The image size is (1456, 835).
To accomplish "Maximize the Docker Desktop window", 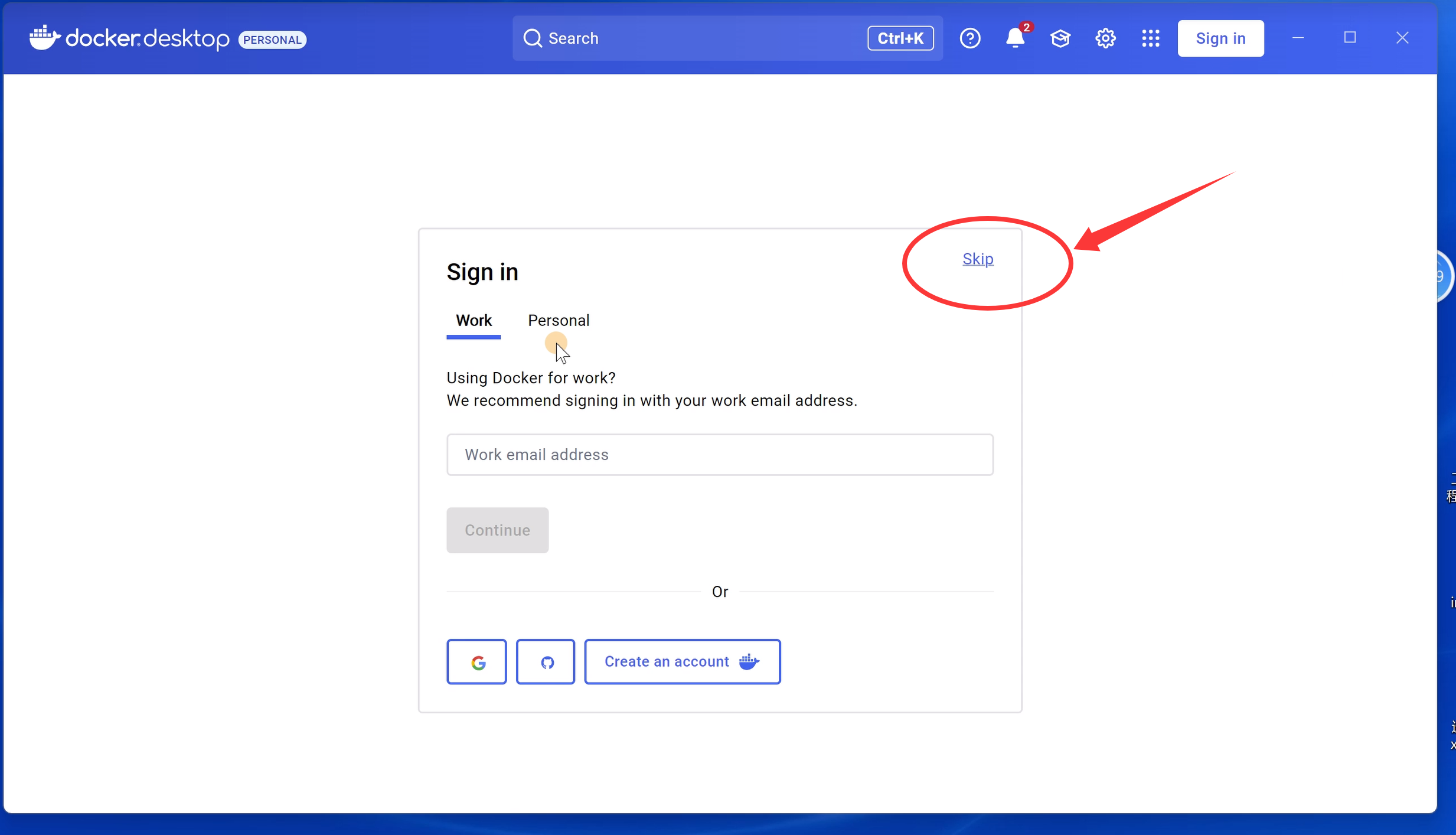I will [1350, 38].
